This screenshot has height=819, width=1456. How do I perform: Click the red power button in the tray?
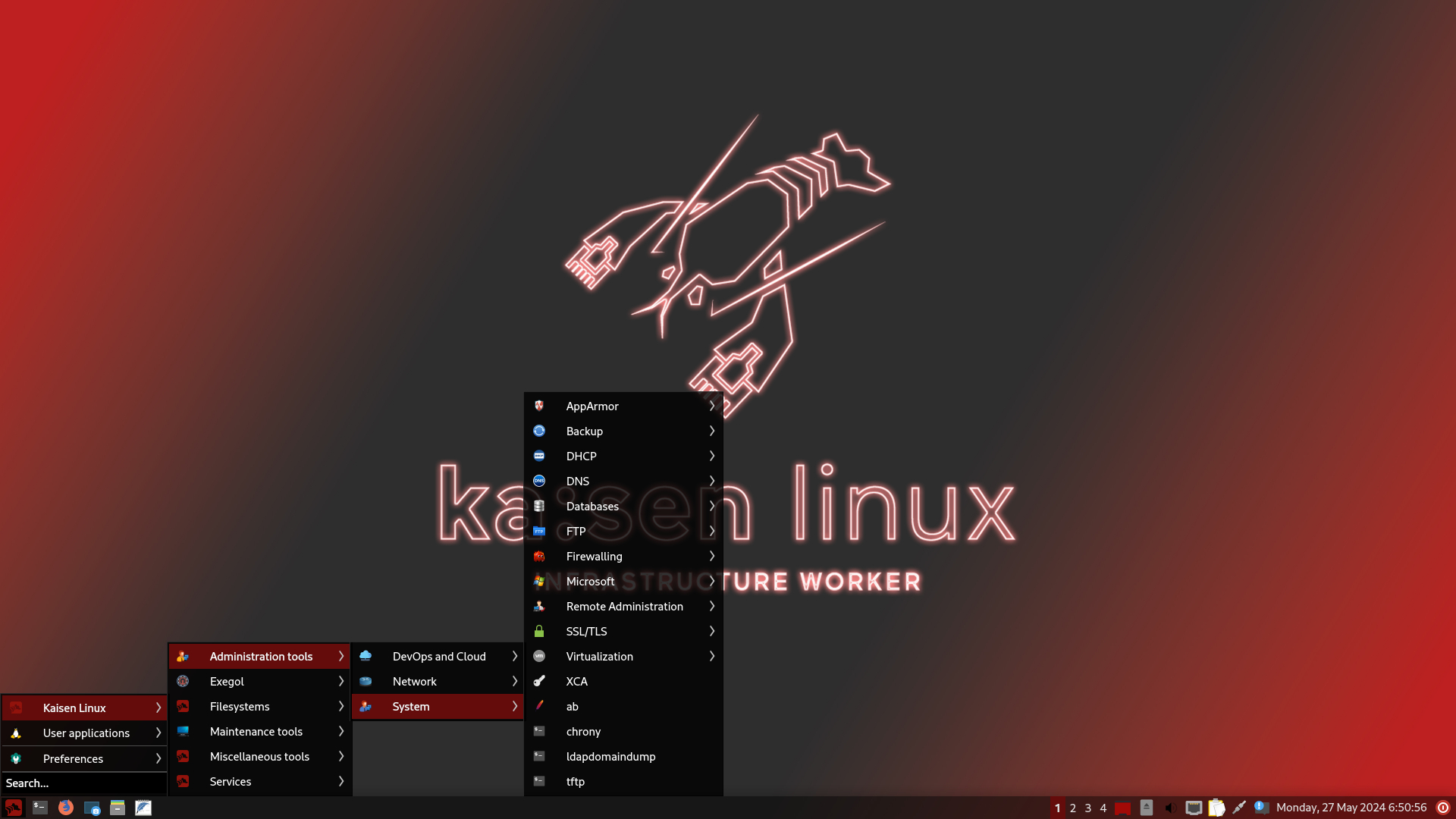1443,808
